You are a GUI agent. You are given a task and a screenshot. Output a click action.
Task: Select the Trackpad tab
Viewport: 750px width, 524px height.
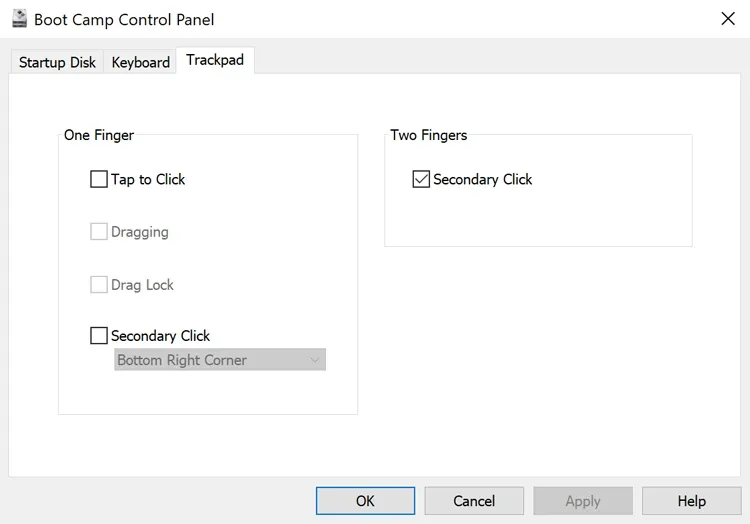[214, 61]
